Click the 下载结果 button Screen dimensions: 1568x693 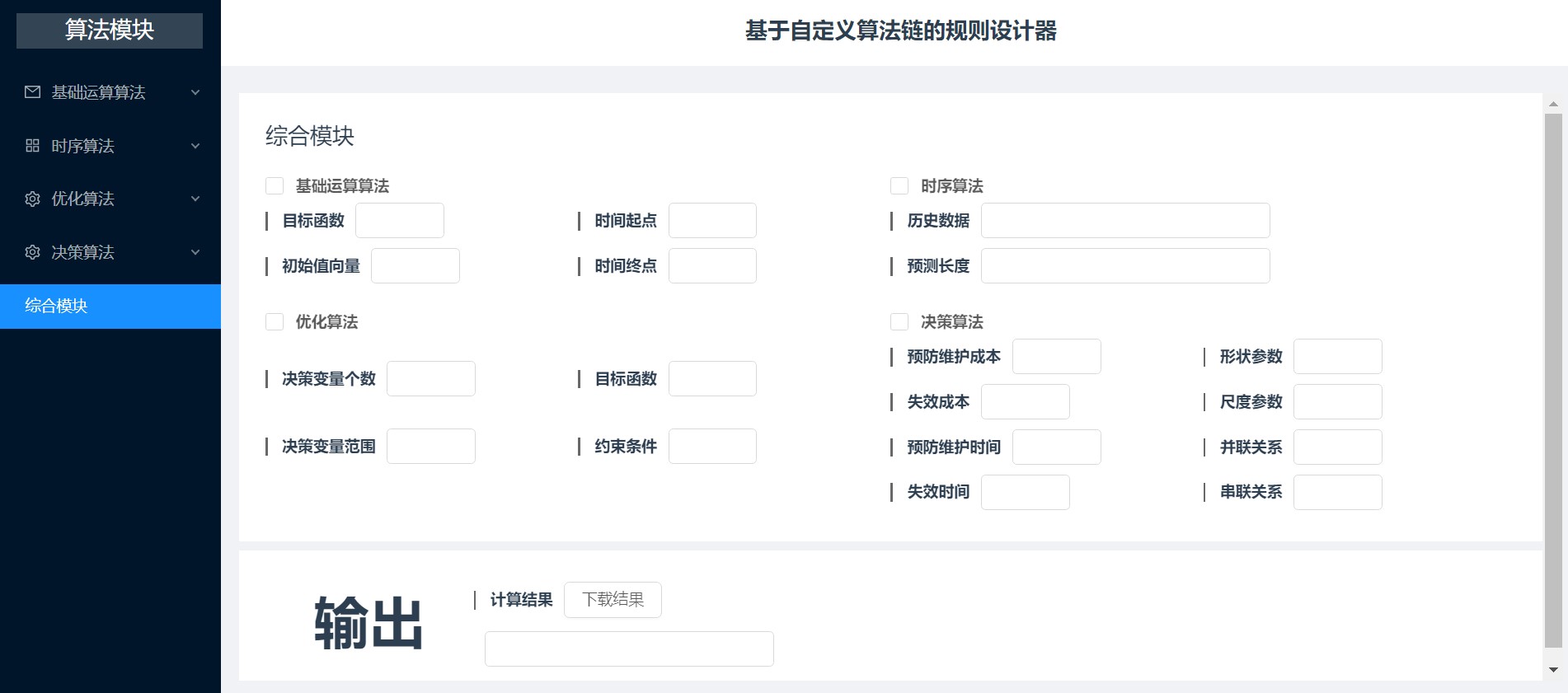pos(613,600)
